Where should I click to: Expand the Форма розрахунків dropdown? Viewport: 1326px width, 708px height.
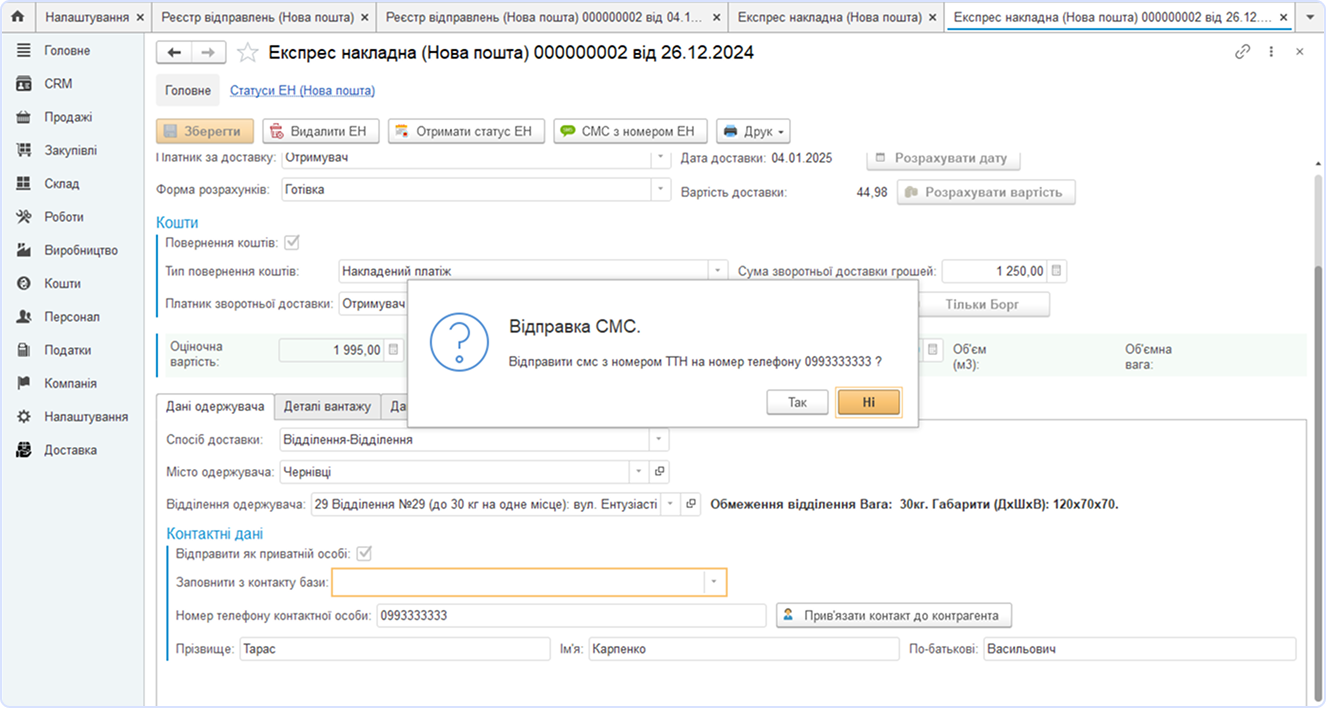click(660, 190)
